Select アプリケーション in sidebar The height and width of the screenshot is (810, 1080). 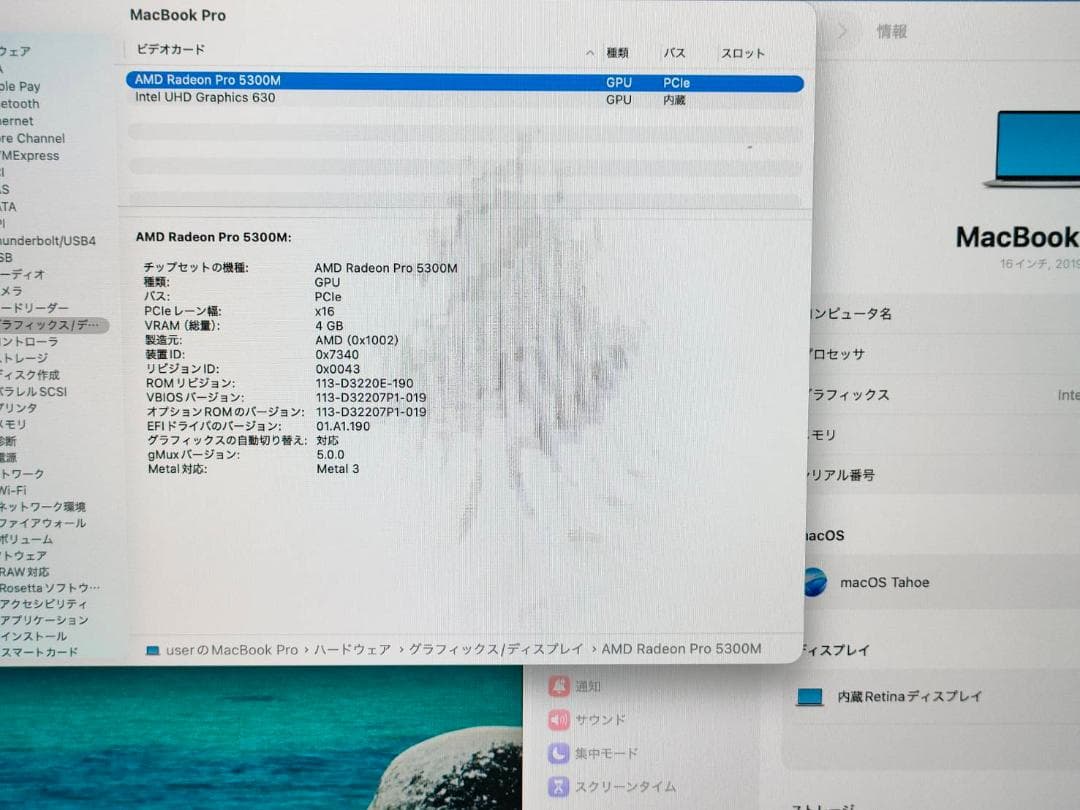click(45, 620)
